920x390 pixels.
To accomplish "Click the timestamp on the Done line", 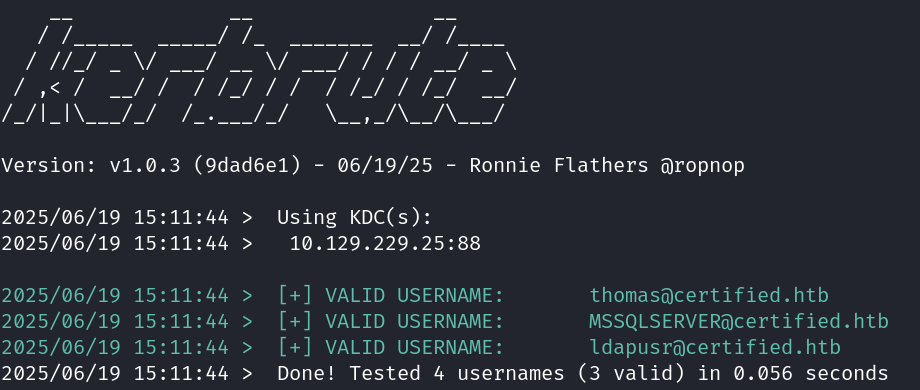I will [x=114, y=373].
